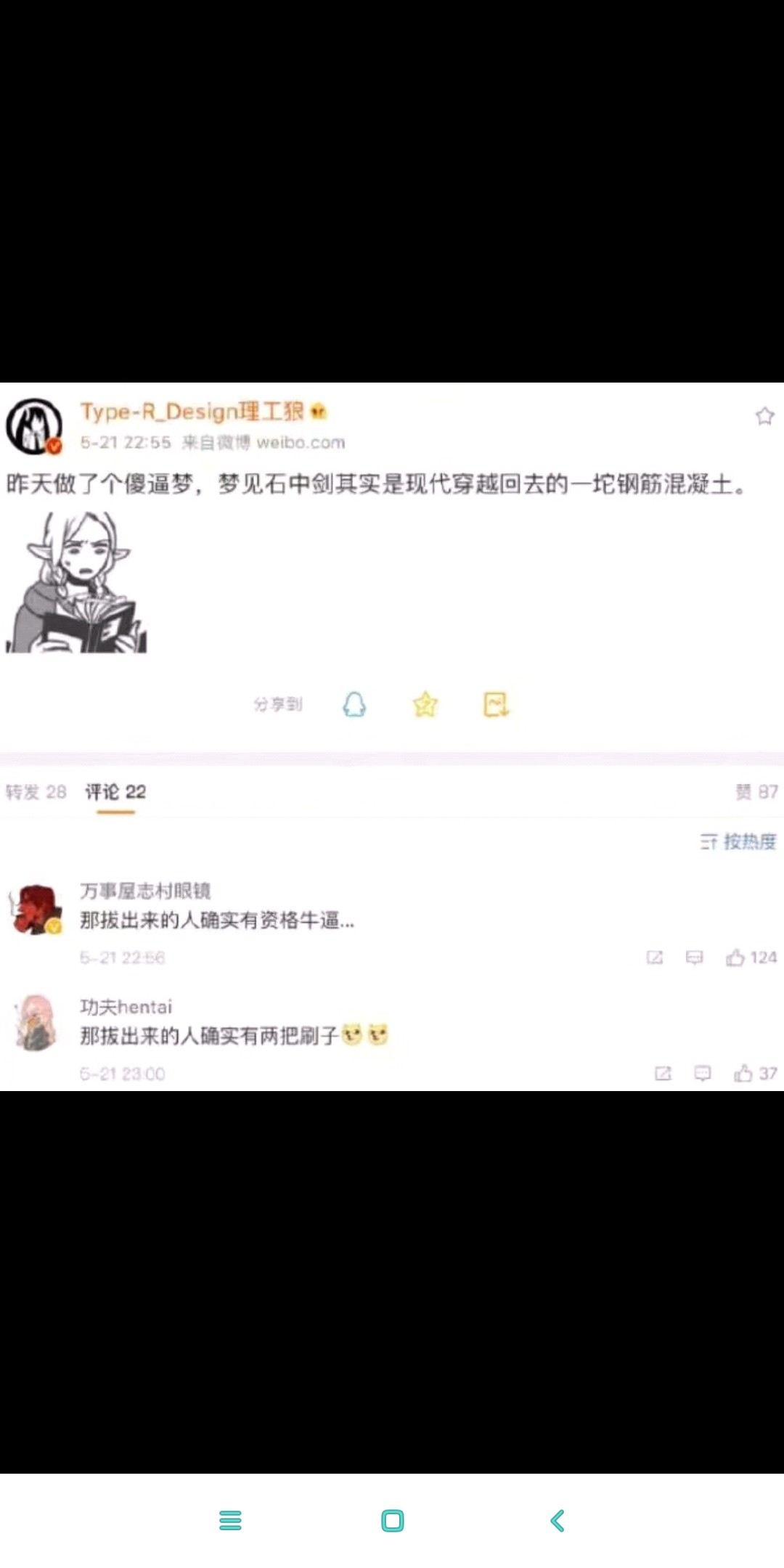The width and height of the screenshot is (784, 1568).
Task: Save post as image icon
Action: (x=497, y=704)
